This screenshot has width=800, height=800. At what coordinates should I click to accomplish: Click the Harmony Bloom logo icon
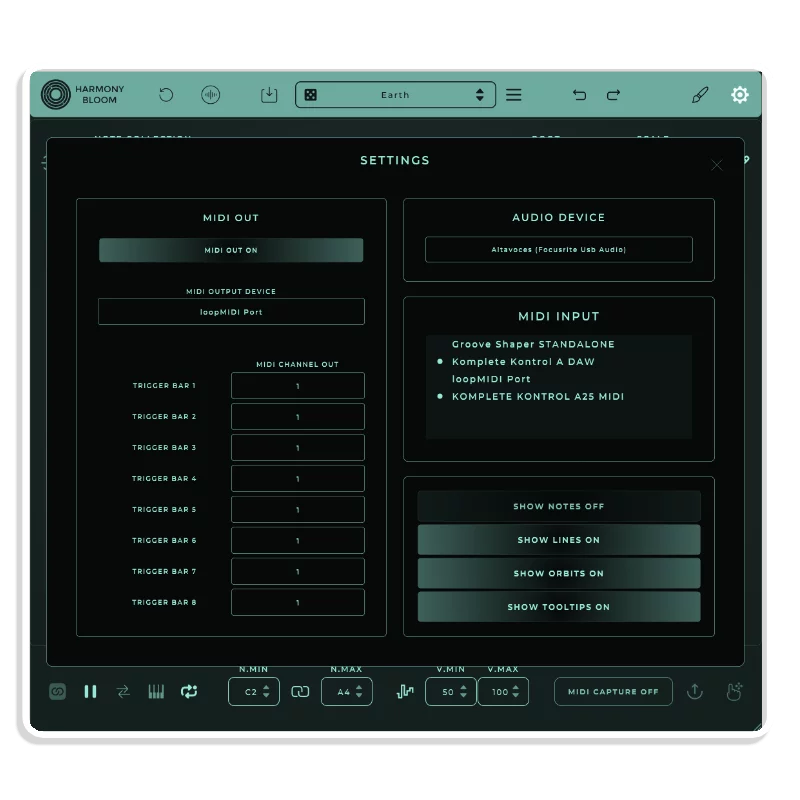pyautogui.click(x=56, y=94)
